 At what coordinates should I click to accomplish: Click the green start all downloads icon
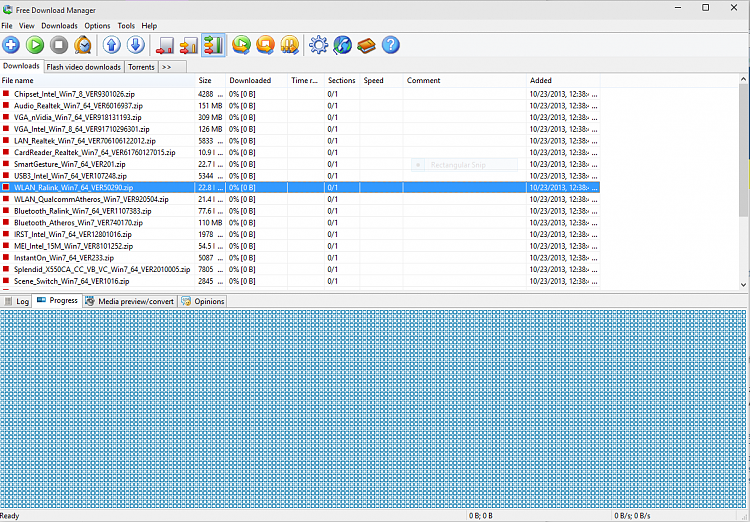tap(242, 45)
